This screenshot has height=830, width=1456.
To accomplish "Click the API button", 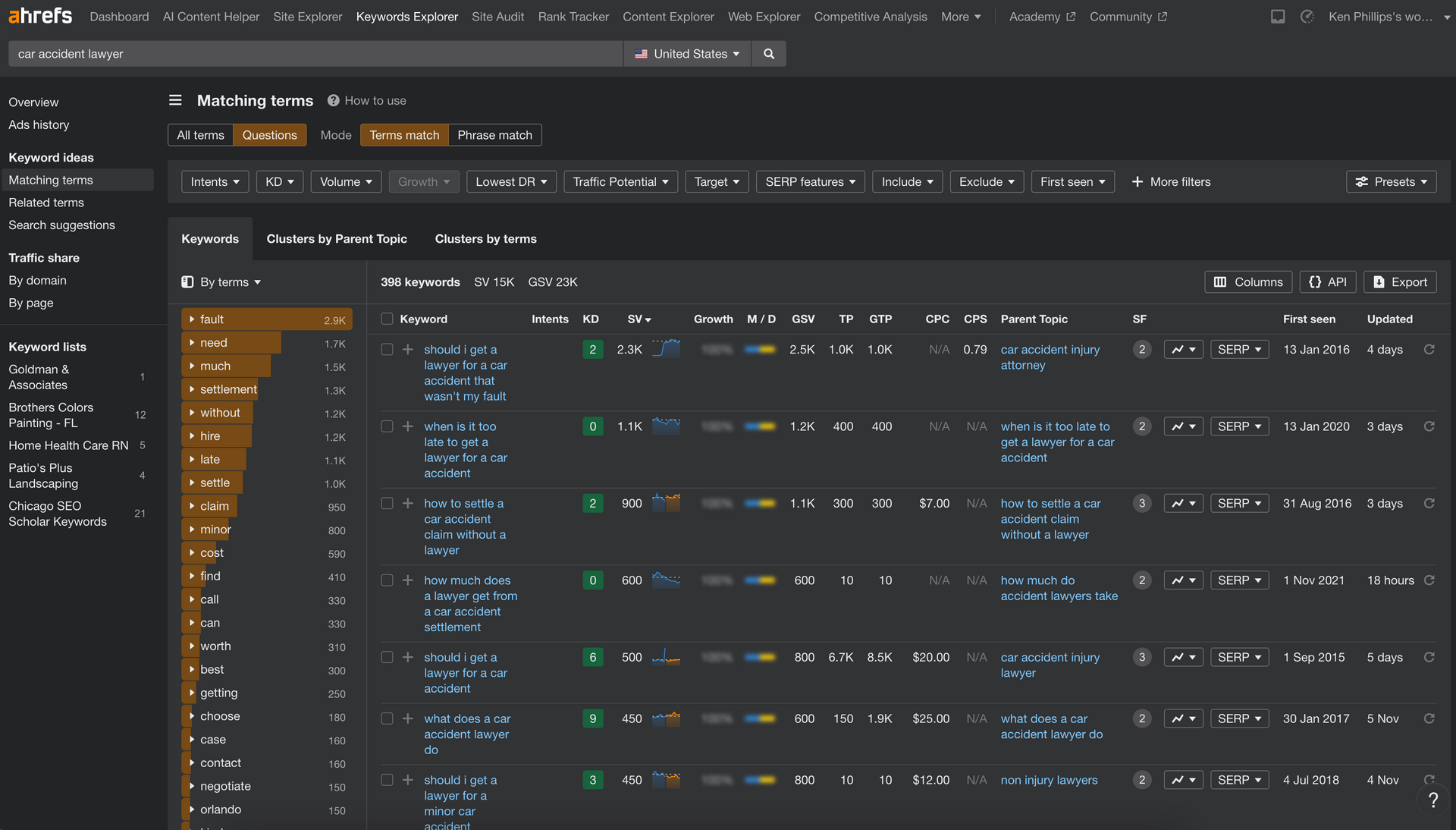I will click(x=1327, y=282).
